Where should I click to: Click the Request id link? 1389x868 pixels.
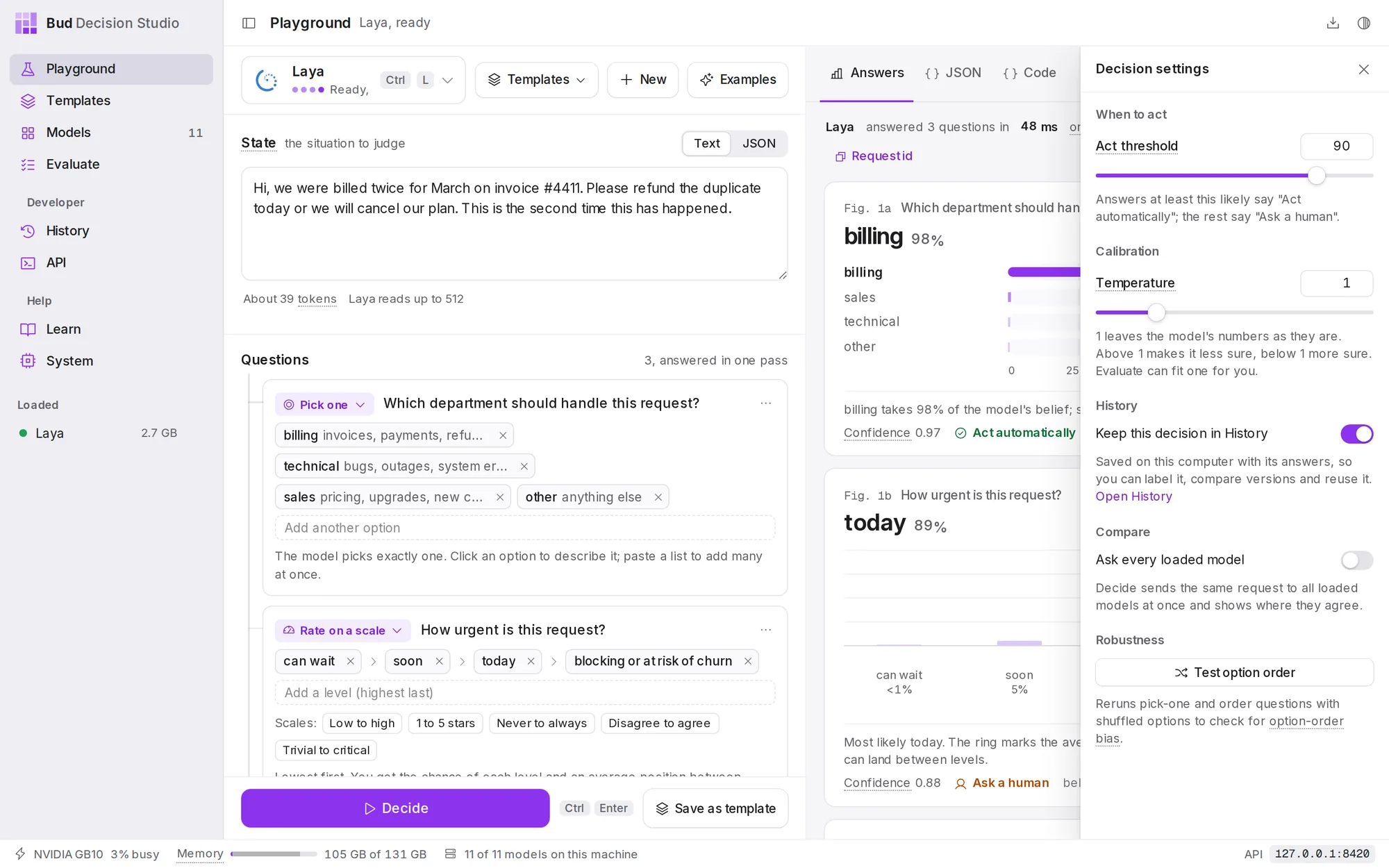click(x=874, y=156)
